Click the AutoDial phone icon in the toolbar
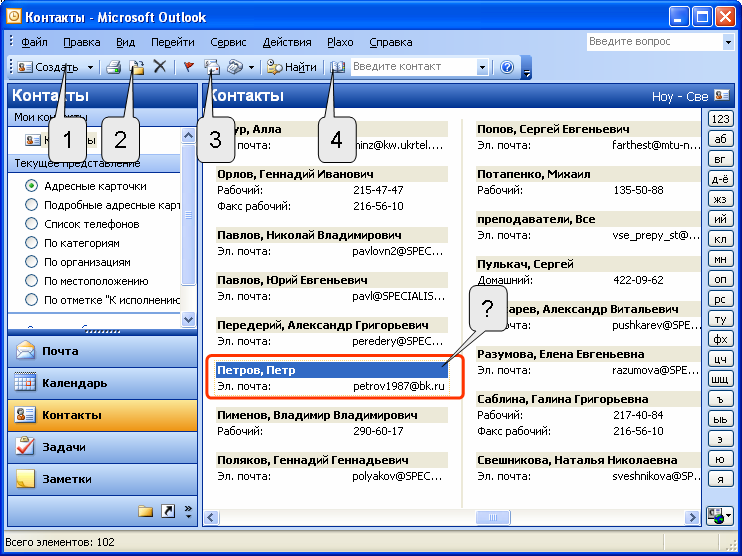The image size is (742, 556). point(235,67)
